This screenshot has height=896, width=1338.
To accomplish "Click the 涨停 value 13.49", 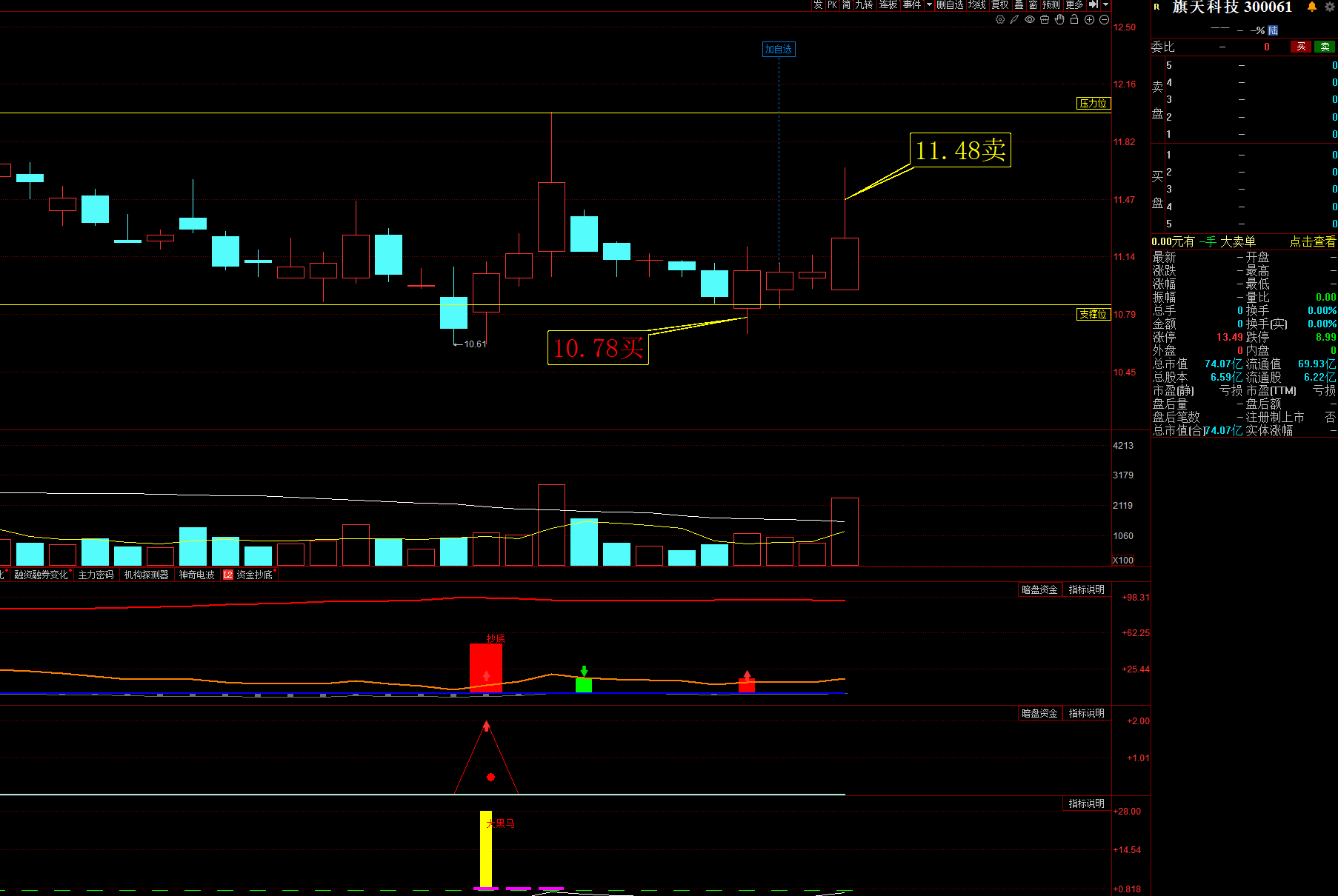I will [1230, 338].
